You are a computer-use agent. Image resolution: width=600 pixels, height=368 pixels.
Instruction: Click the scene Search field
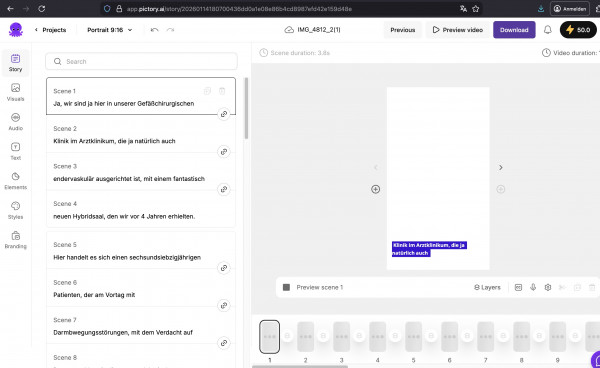point(141,61)
